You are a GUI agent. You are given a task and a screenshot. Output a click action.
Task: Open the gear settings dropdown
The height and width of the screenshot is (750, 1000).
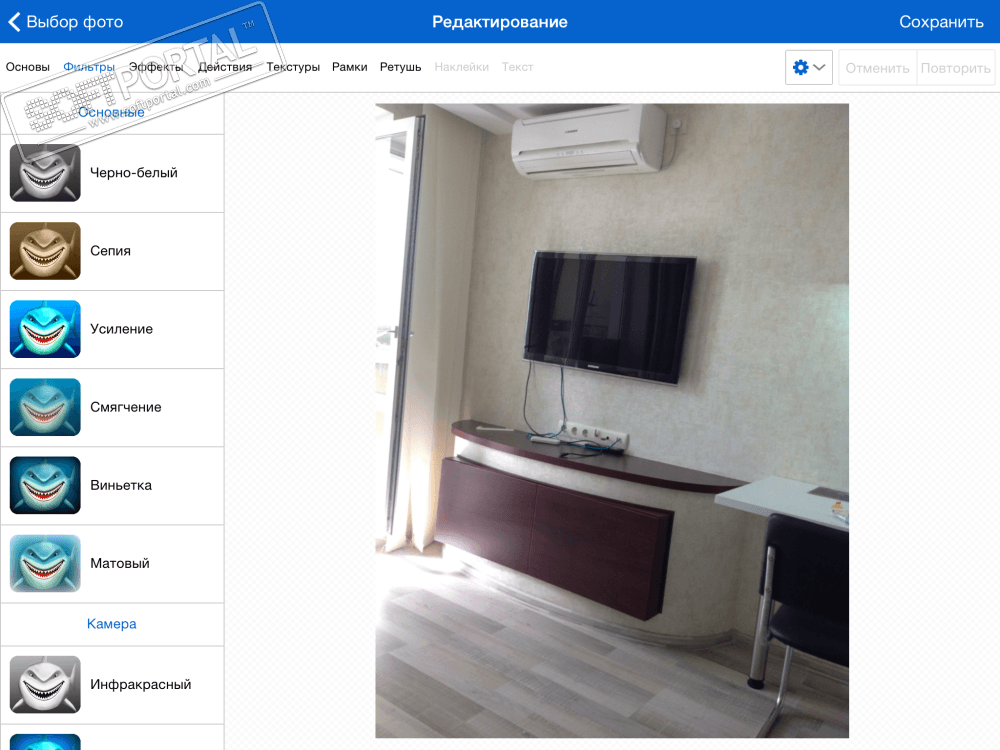(809, 67)
